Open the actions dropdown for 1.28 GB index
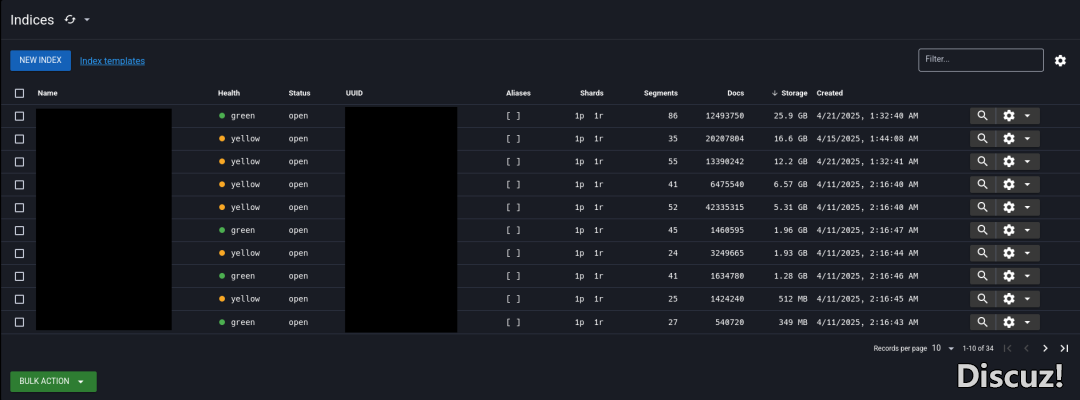 pyautogui.click(x=1027, y=276)
